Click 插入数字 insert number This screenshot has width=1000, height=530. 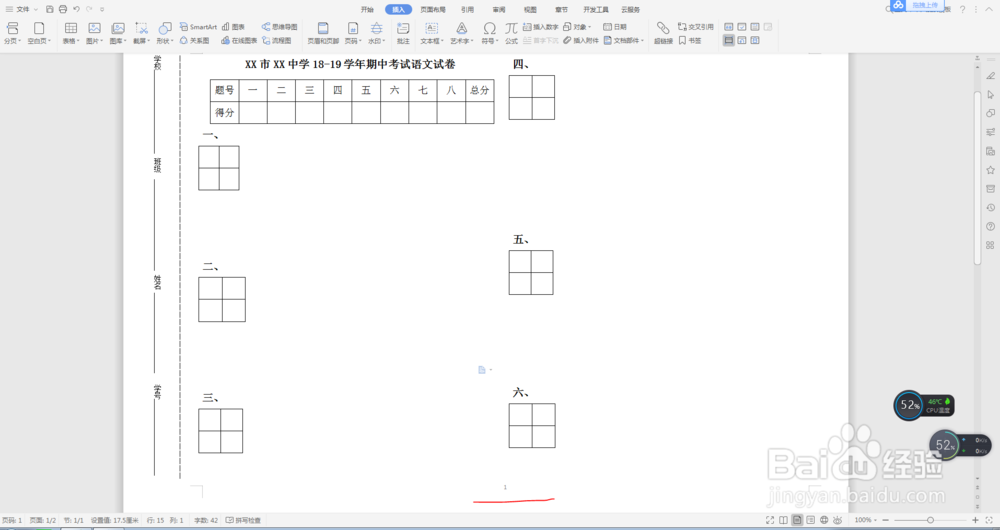click(x=541, y=27)
